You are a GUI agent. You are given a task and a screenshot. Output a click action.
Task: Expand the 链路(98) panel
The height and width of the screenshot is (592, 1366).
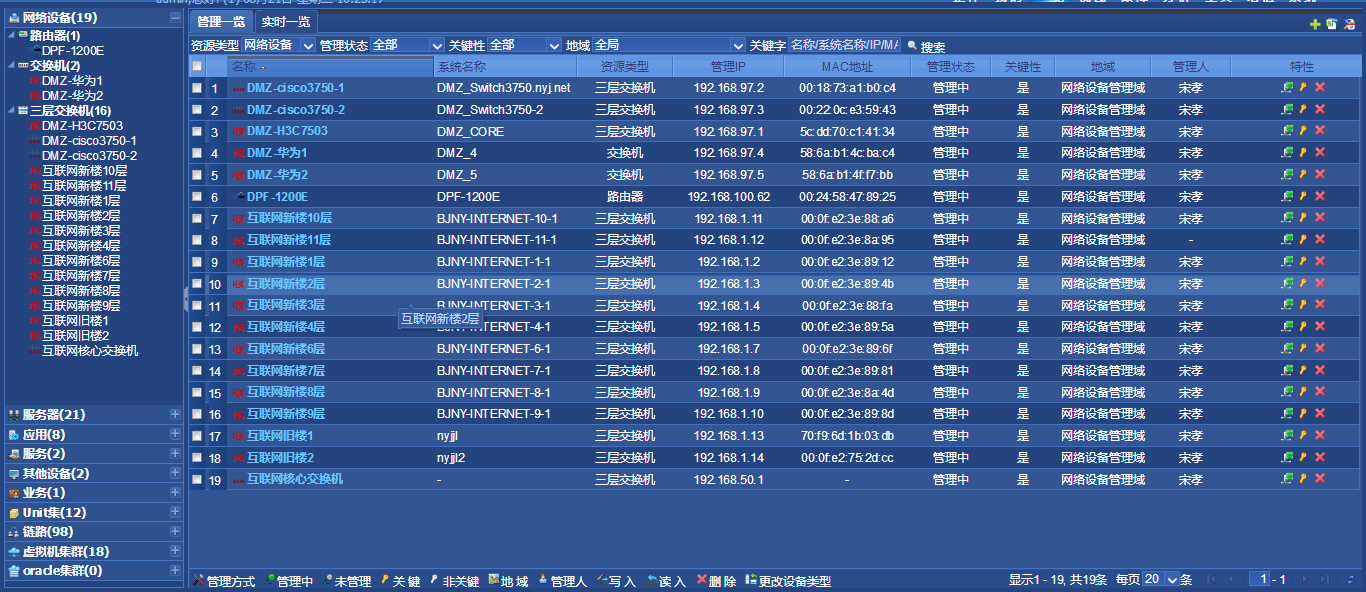coord(175,531)
